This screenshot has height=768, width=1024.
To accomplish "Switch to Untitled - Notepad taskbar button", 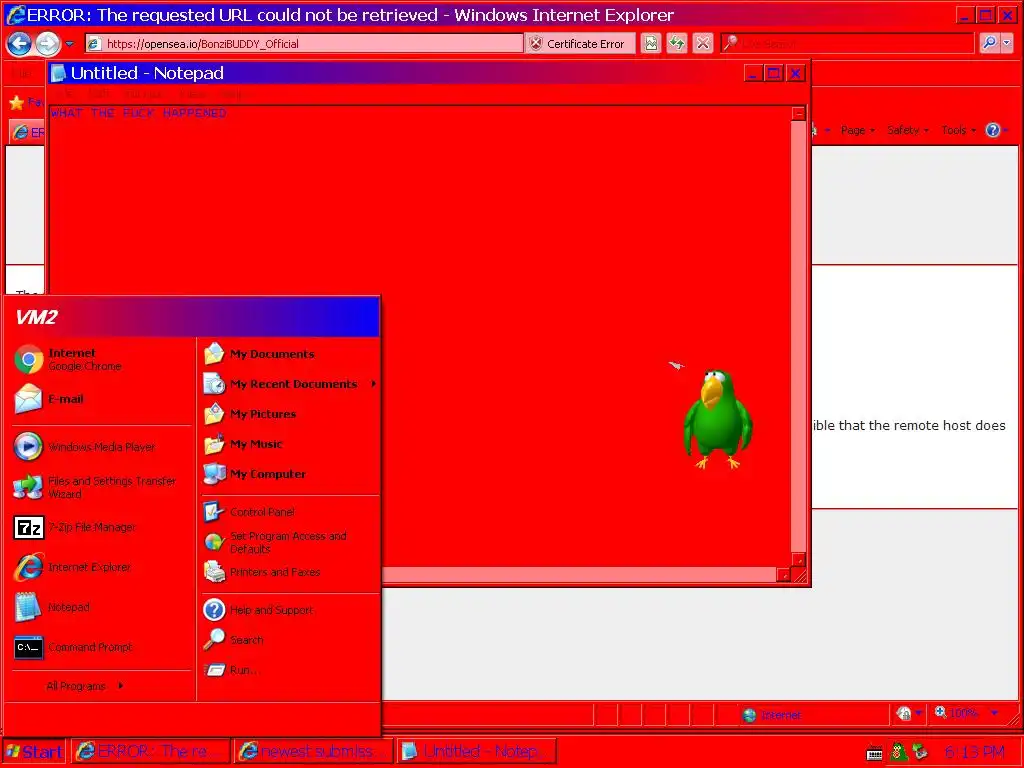I will [x=476, y=752].
